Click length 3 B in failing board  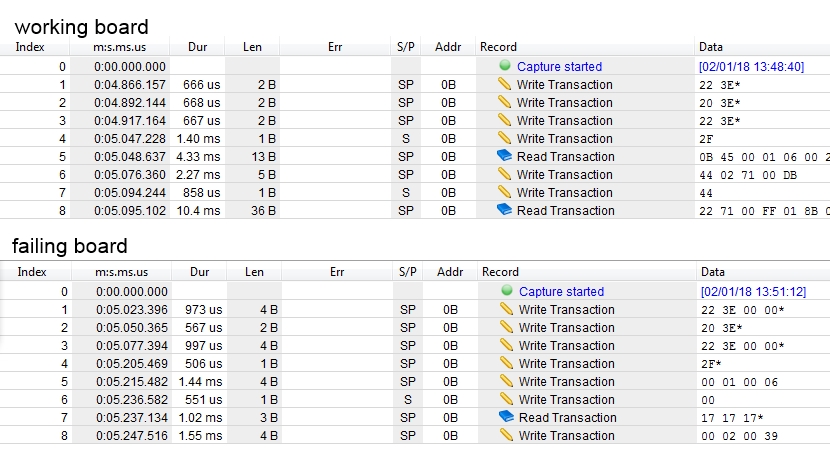point(268,418)
